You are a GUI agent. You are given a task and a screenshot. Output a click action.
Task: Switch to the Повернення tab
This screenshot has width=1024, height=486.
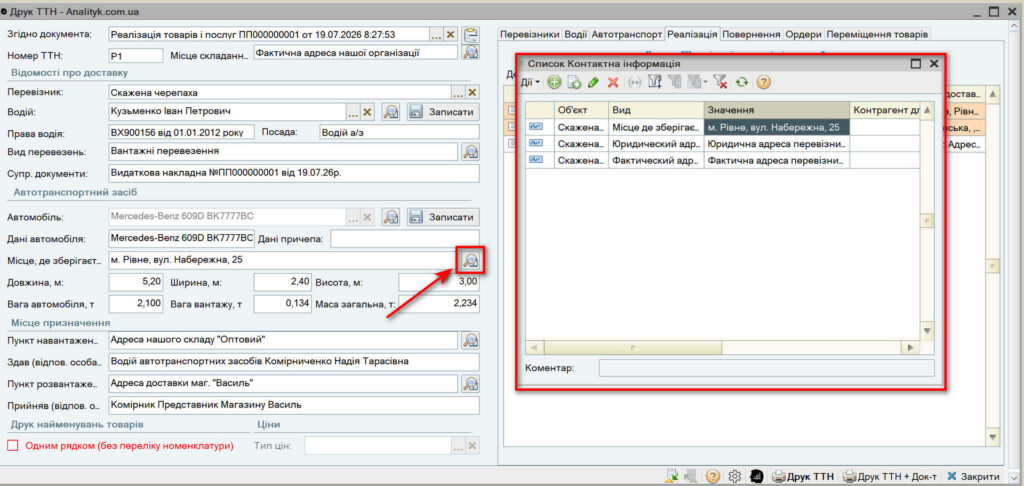[x=752, y=34]
